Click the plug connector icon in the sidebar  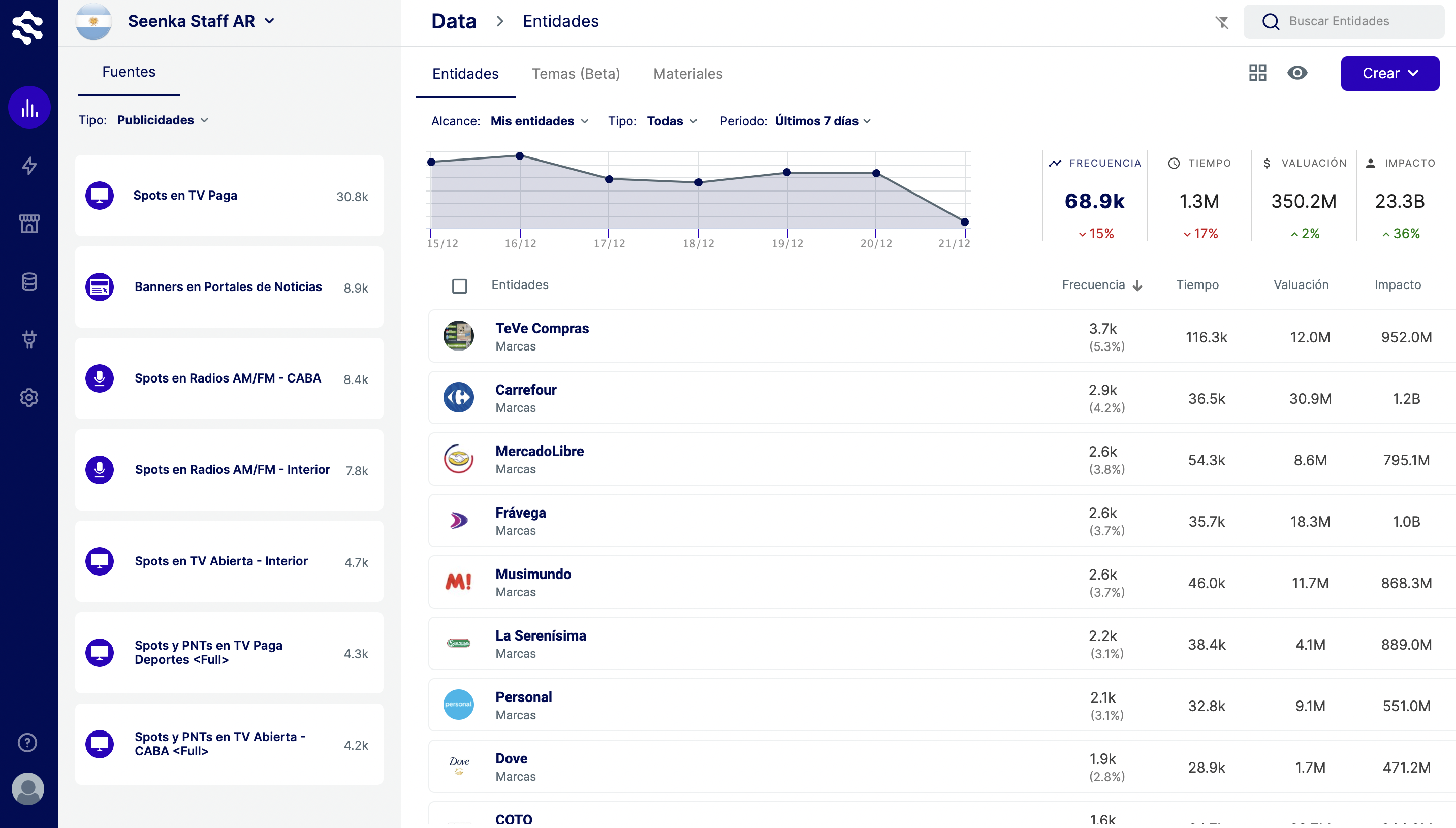tap(29, 339)
